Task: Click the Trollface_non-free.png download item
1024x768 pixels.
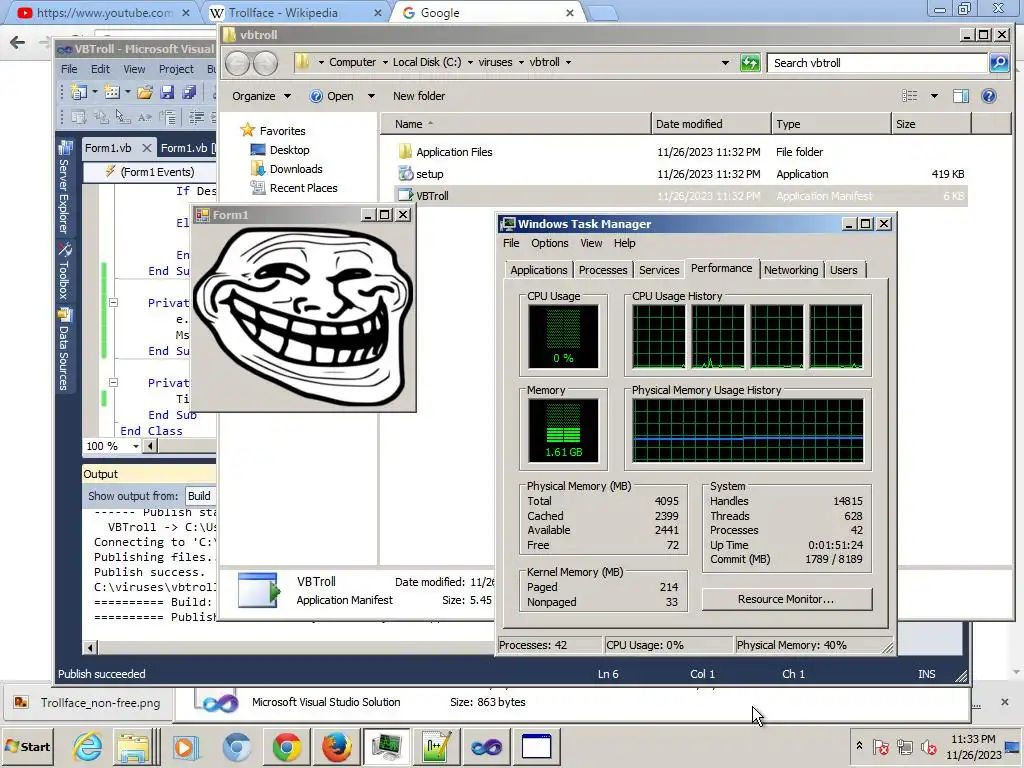Action: [87, 703]
